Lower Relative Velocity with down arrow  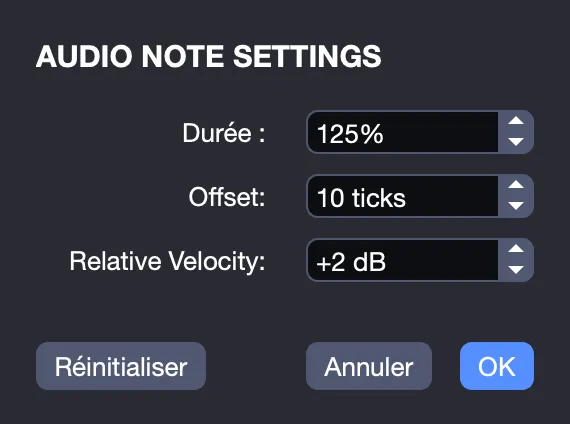516,270
